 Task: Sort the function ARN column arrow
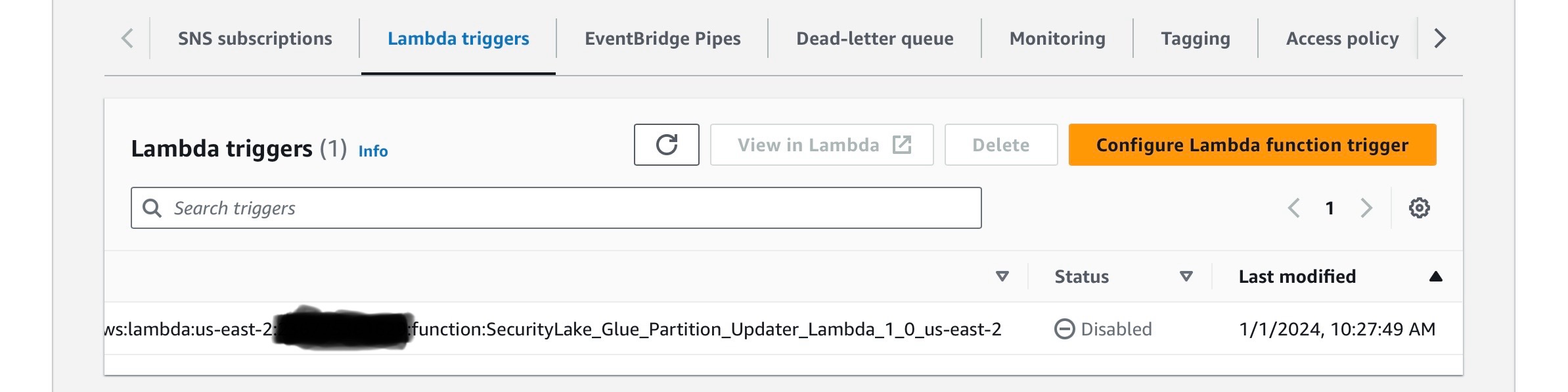pyautogui.click(x=1002, y=276)
